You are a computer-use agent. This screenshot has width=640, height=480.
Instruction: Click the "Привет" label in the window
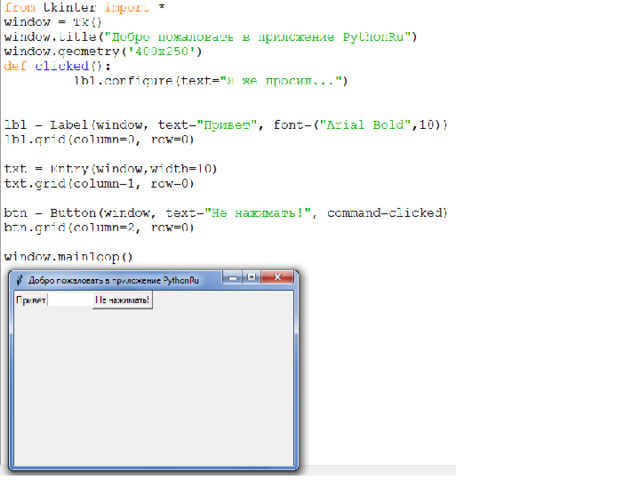(28, 300)
